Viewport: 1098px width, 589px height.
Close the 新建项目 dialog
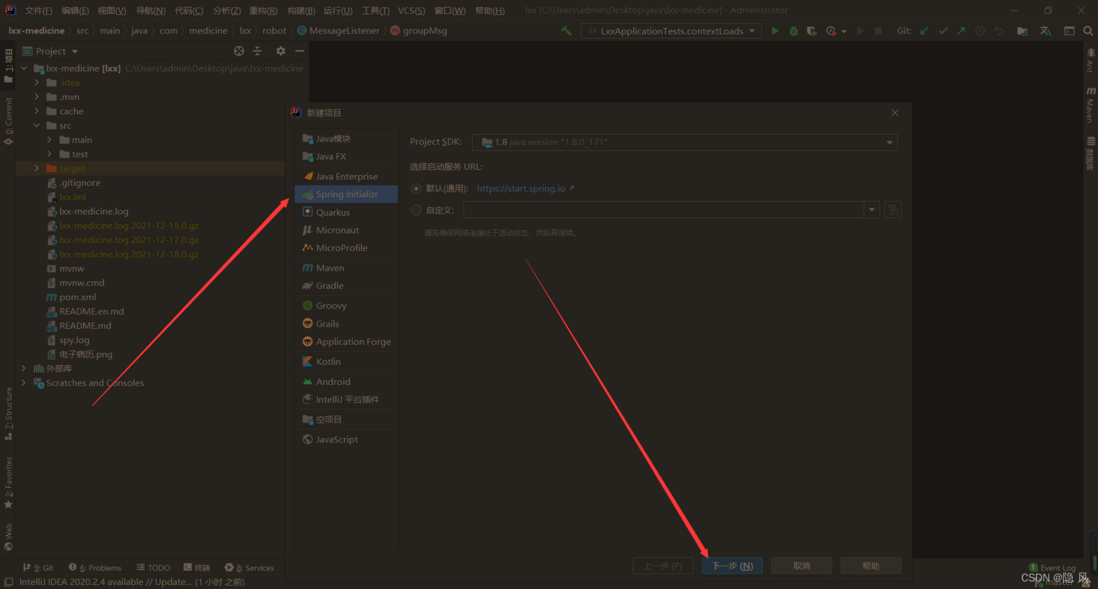coord(895,113)
